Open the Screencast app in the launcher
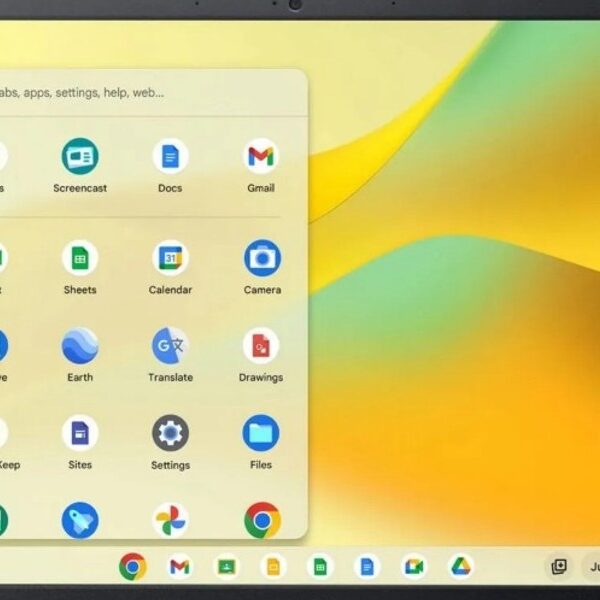The width and height of the screenshot is (600, 600). pos(80,157)
